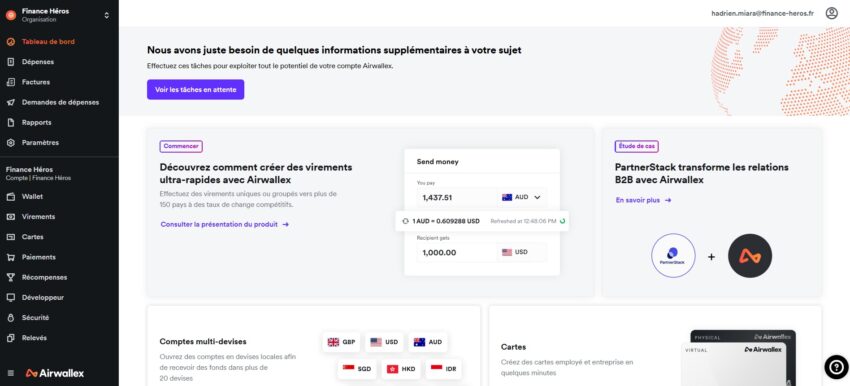Screen dimensions: 850x386
Task: Click the IDR currency chip
Action: coord(443,369)
